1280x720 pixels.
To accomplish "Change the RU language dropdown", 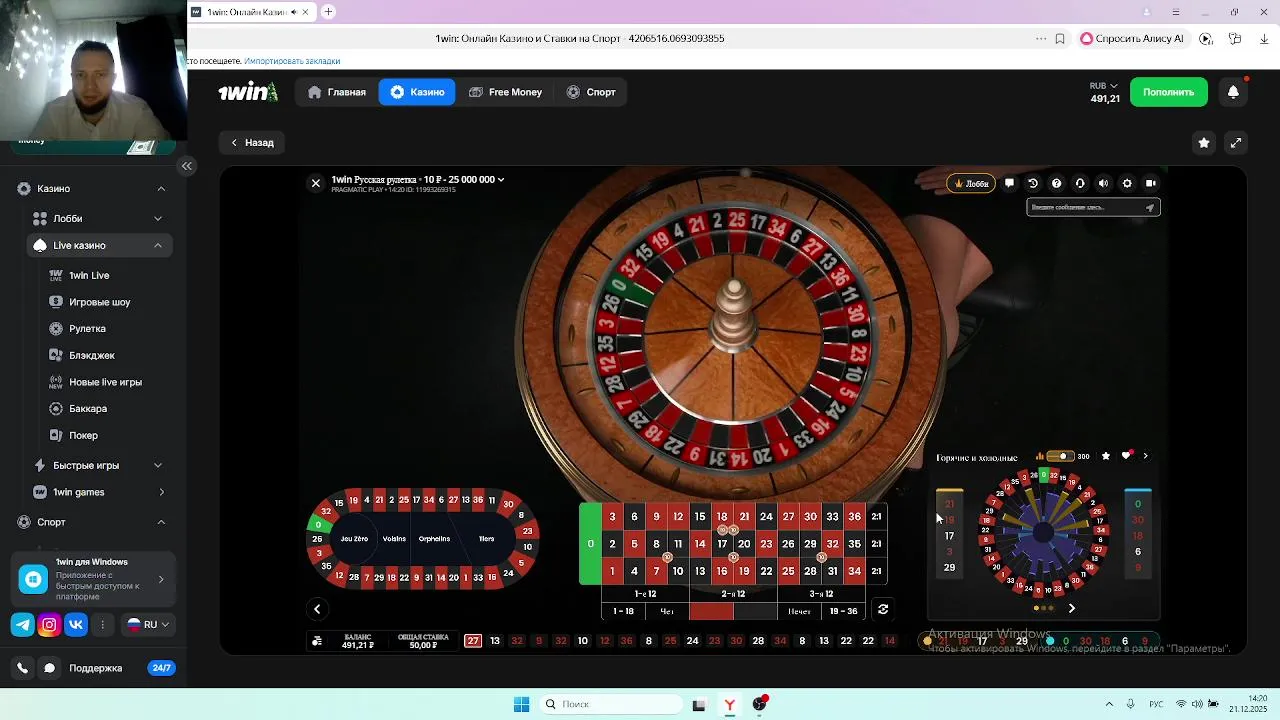I will 148,625.
